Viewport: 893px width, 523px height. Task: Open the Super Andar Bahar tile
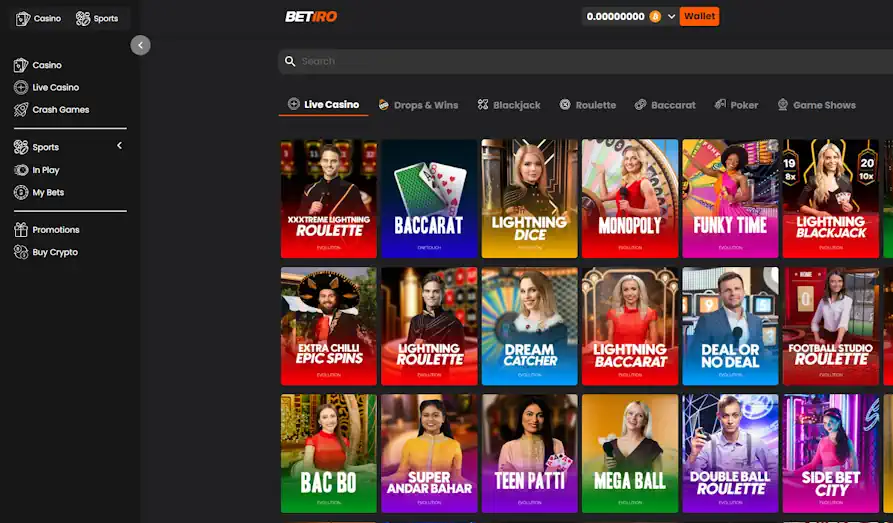[429, 453]
